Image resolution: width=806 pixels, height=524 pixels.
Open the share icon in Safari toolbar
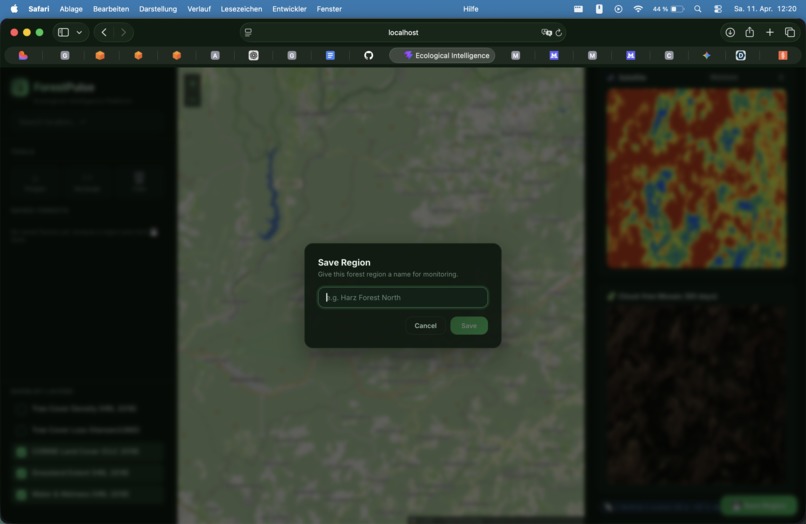click(x=749, y=32)
